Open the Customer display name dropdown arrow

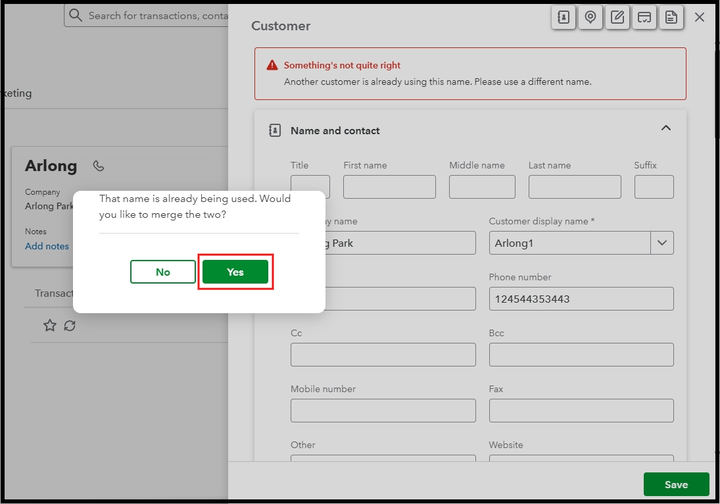[662, 243]
